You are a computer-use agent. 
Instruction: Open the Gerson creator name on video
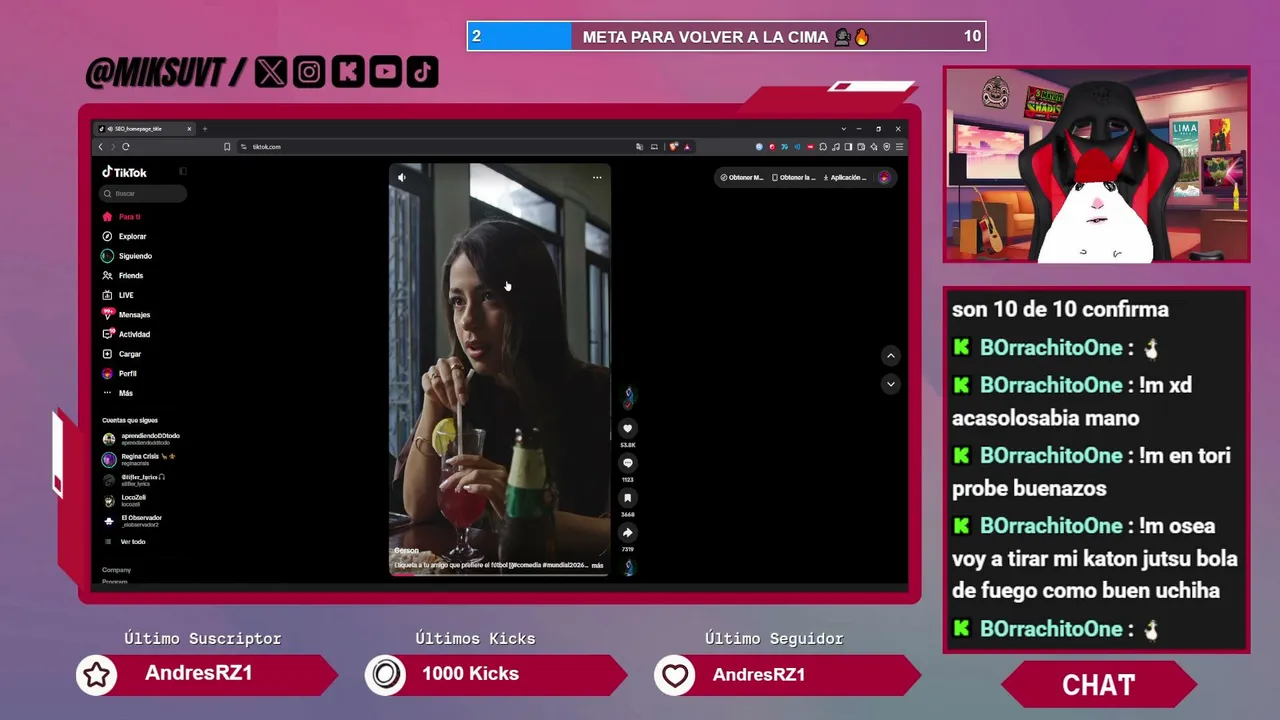point(406,551)
